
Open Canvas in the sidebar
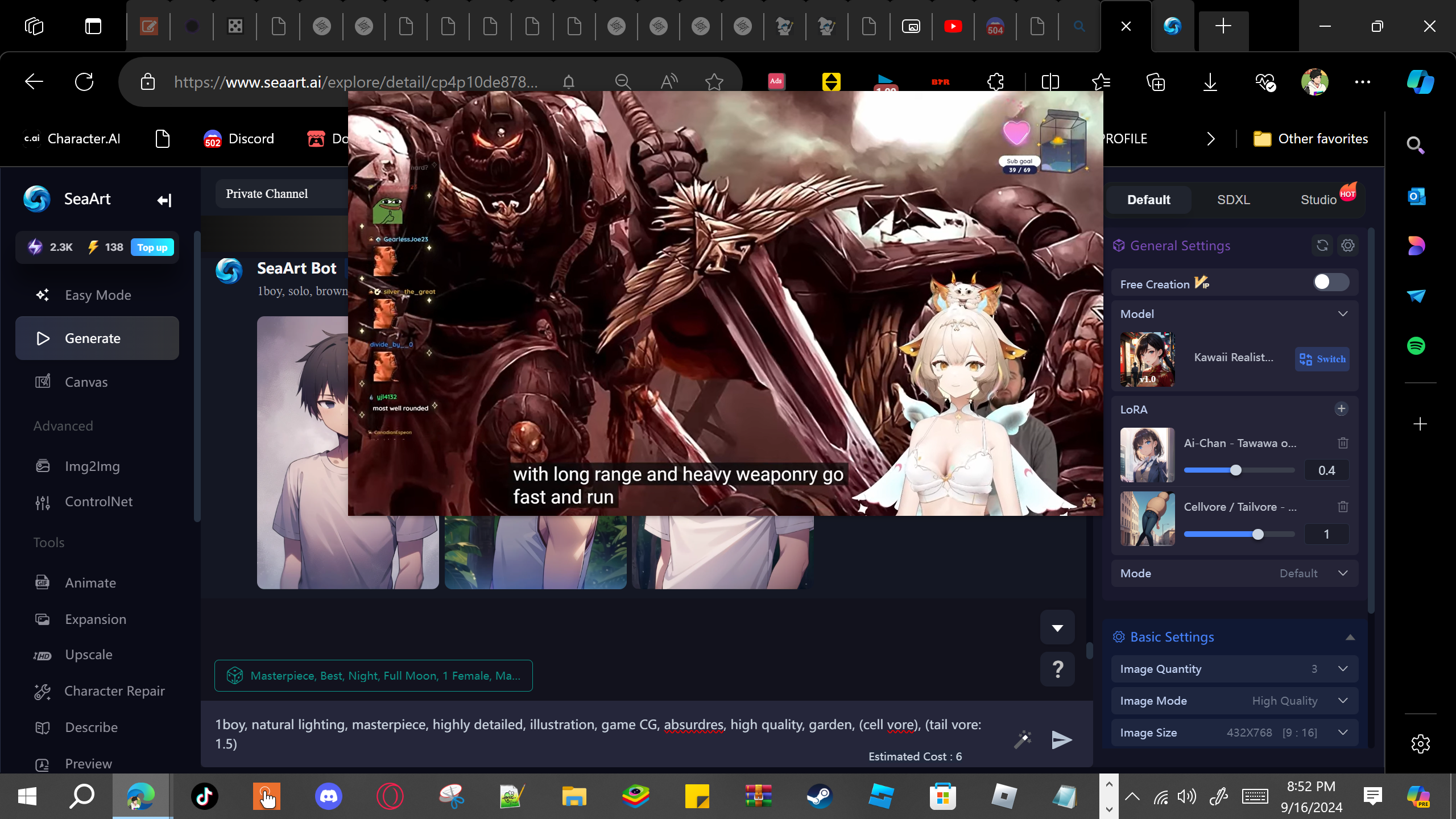point(97,382)
